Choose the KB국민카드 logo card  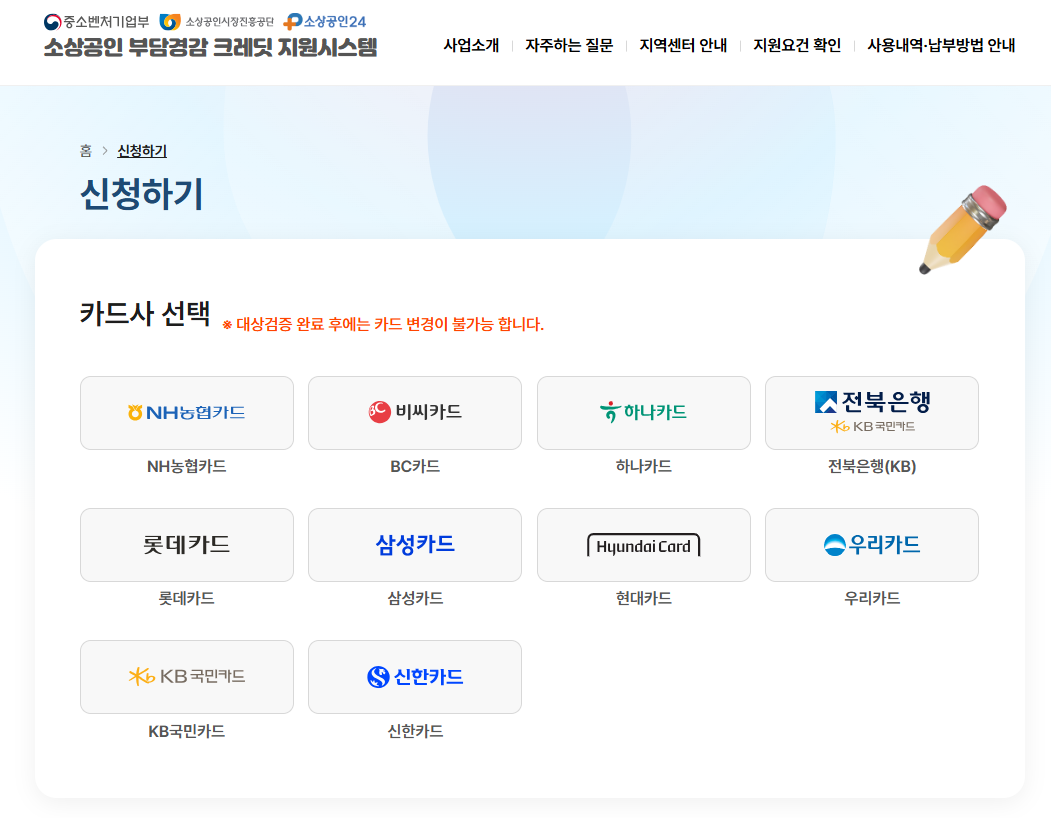tap(186, 677)
